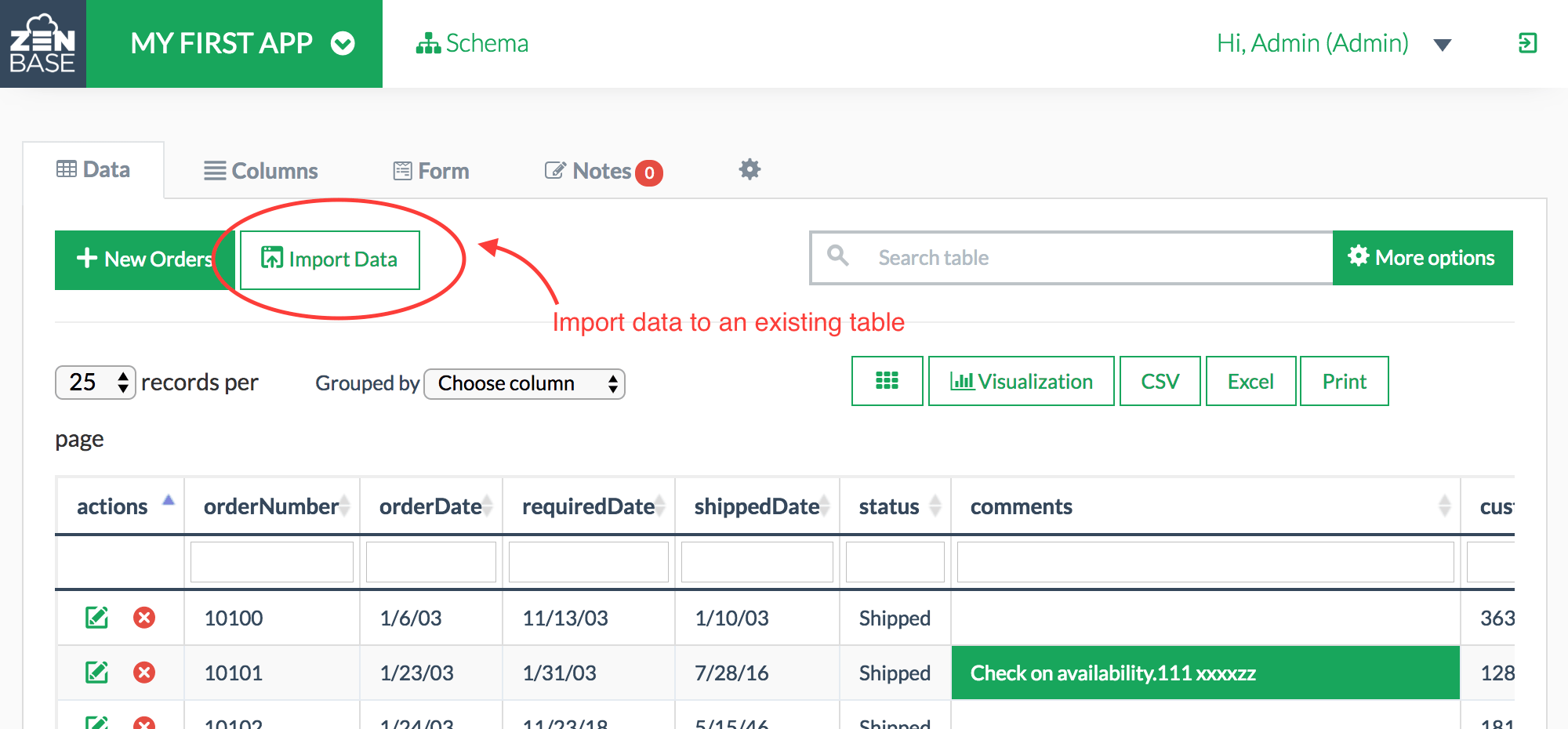1568x729 pixels.
Task: Open the table settings gear tab
Action: coord(750,169)
